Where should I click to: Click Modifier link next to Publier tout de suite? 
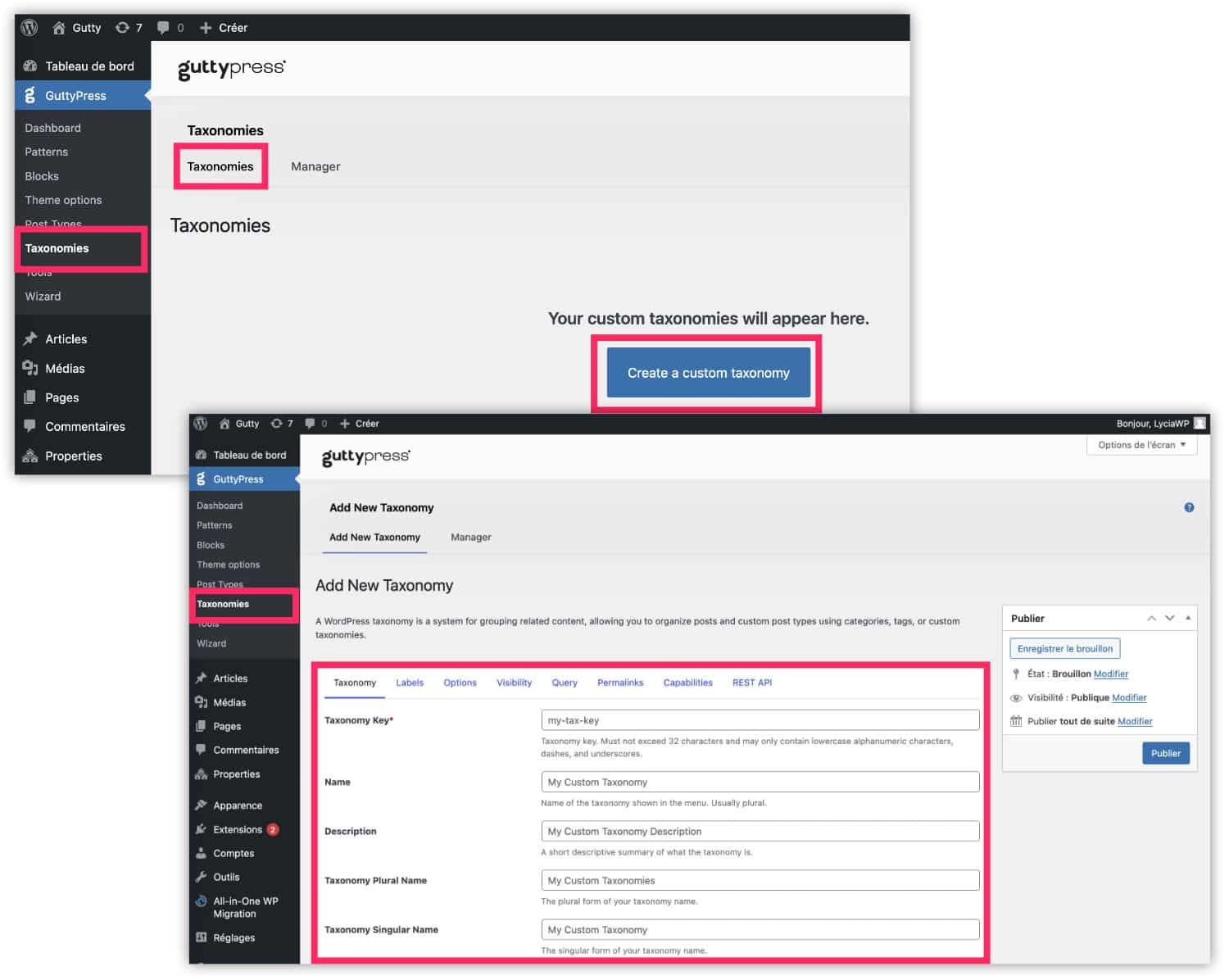1135,722
